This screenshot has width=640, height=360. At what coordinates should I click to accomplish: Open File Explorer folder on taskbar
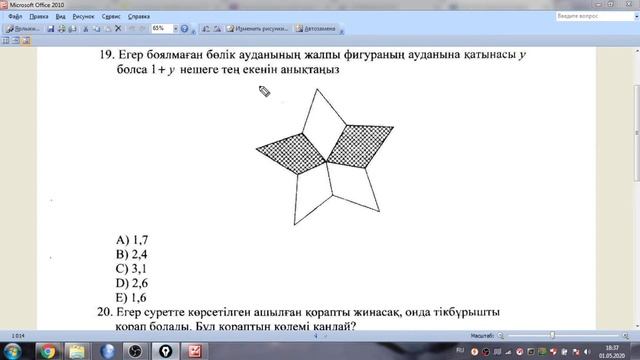77,351
